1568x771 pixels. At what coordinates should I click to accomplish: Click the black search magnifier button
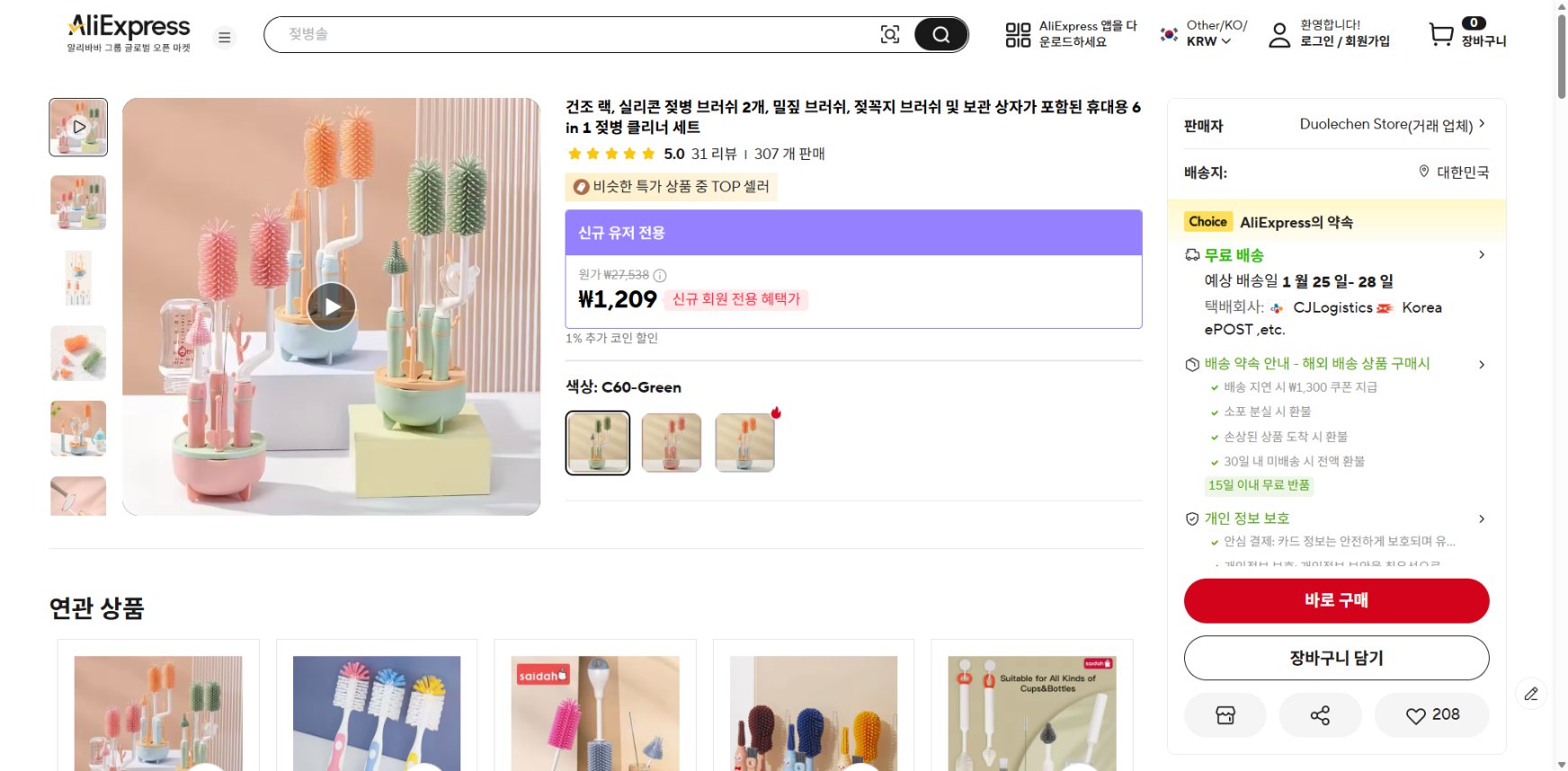point(940,35)
